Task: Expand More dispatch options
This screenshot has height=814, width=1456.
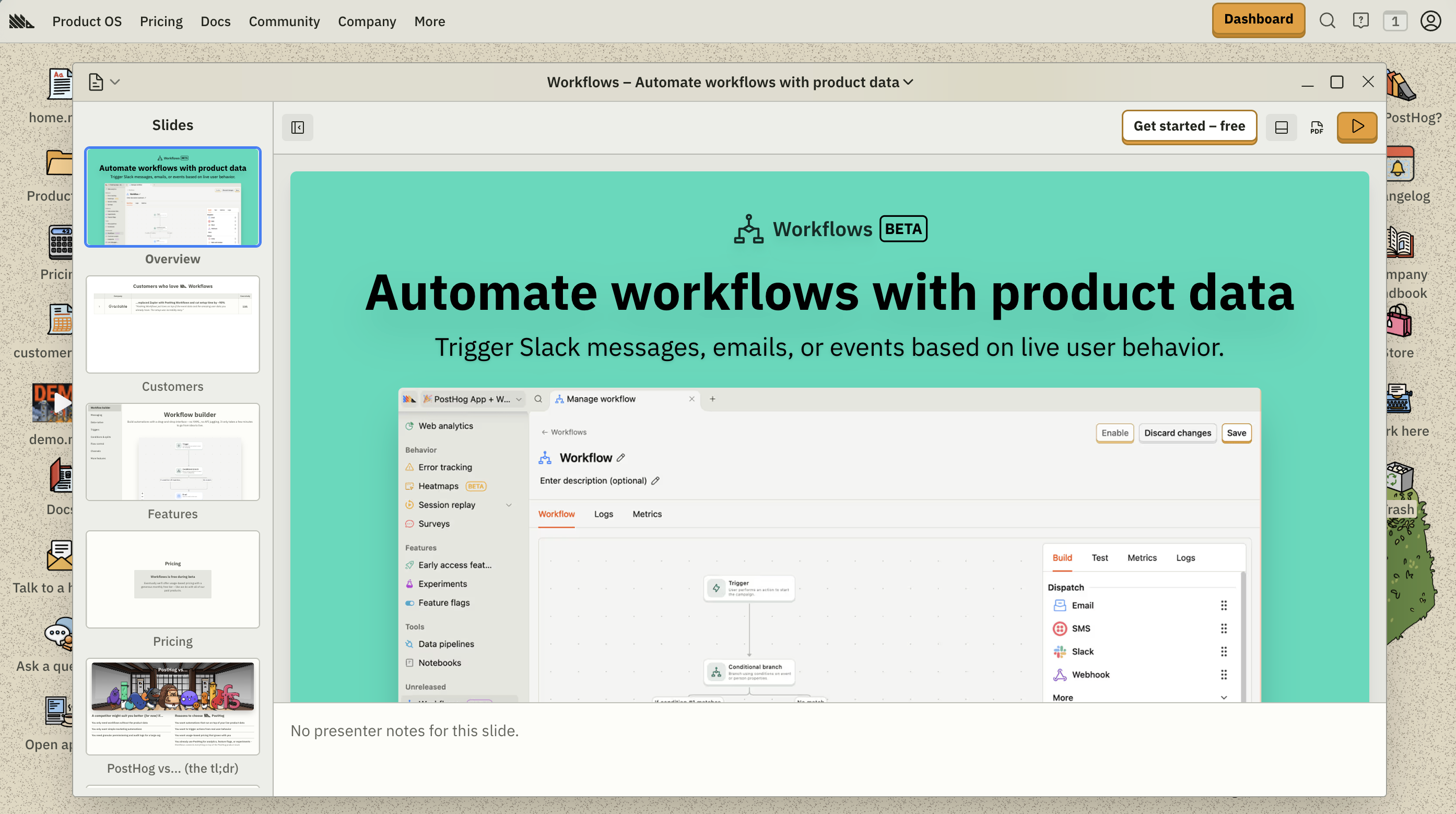Action: (x=1223, y=697)
